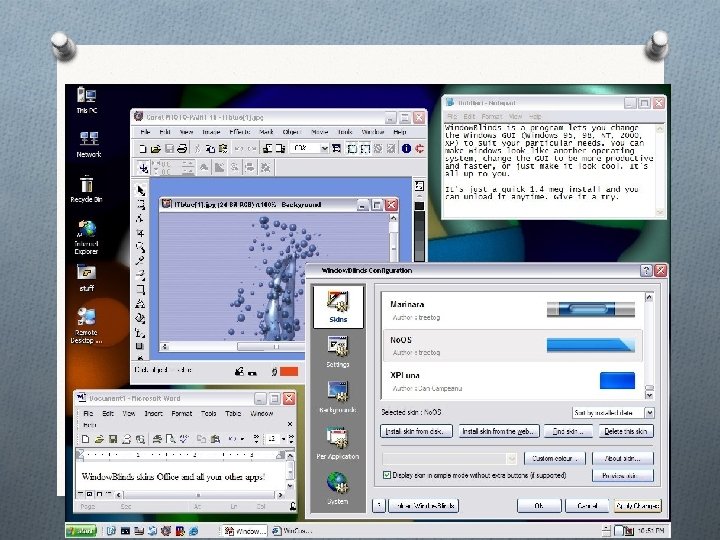Select the XPLuna skin in the list
This screenshot has width=720, height=540.
point(512,381)
